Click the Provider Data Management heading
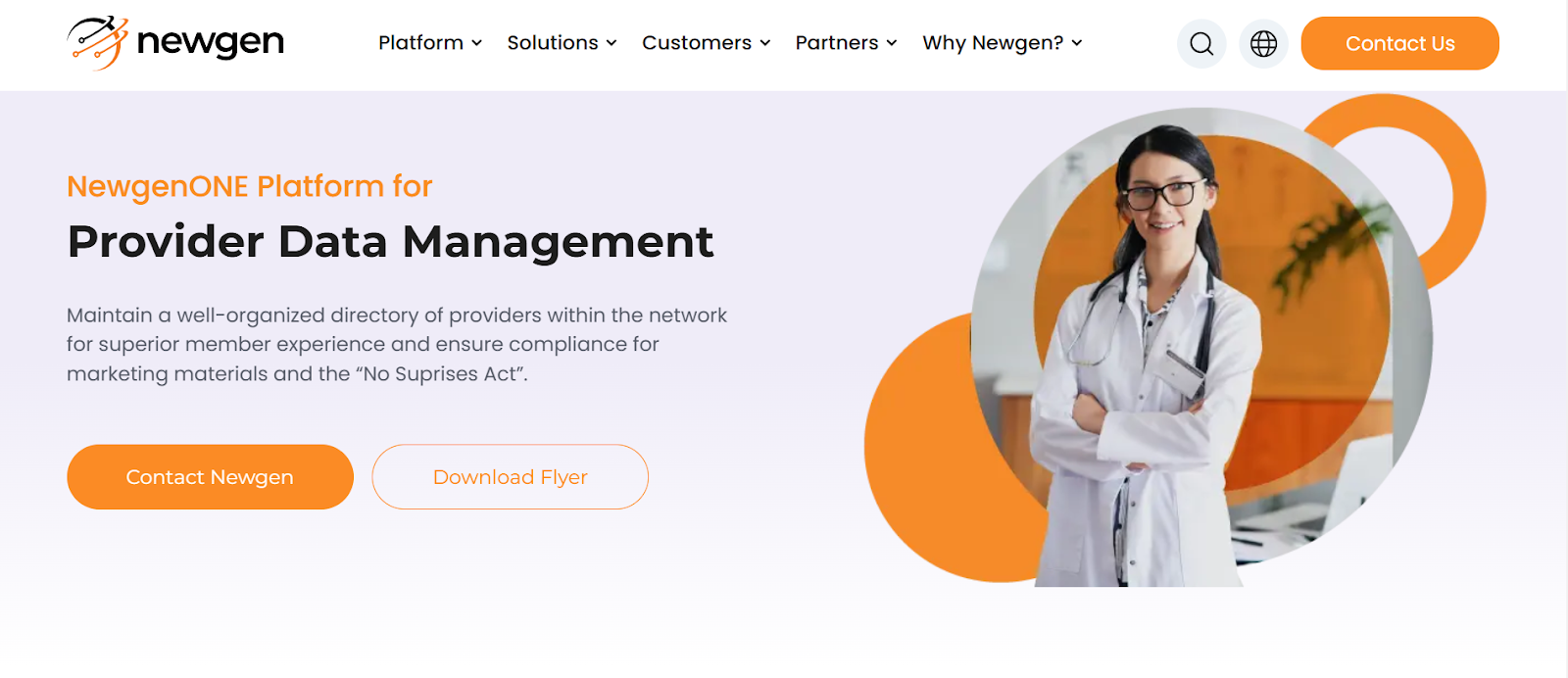1568x678 pixels. [x=390, y=241]
